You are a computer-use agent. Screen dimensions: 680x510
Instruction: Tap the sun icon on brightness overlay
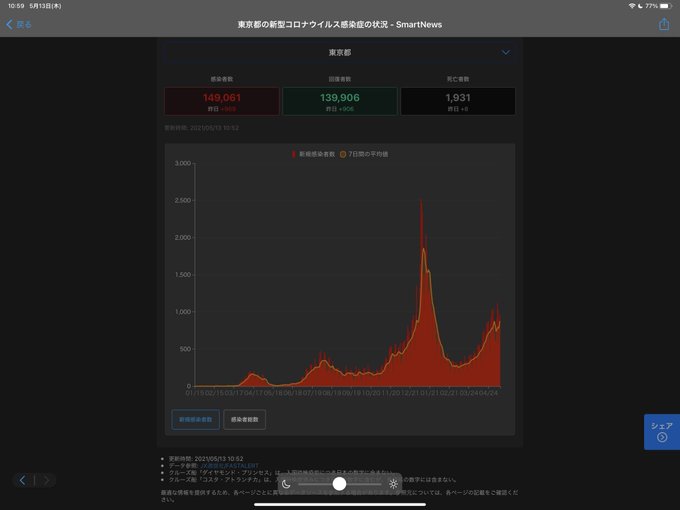click(x=393, y=484)
